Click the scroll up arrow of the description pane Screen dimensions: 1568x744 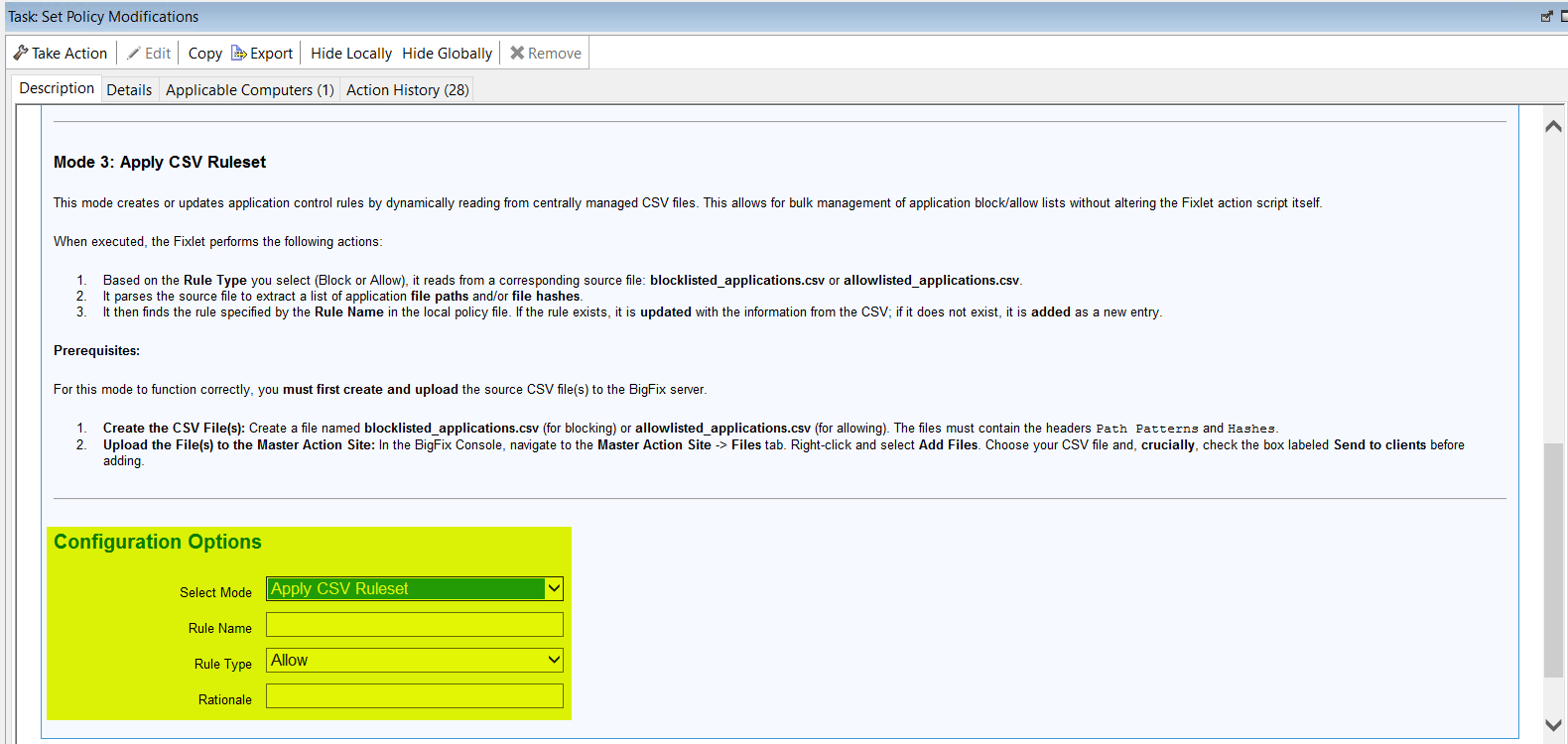point(1554,126)
